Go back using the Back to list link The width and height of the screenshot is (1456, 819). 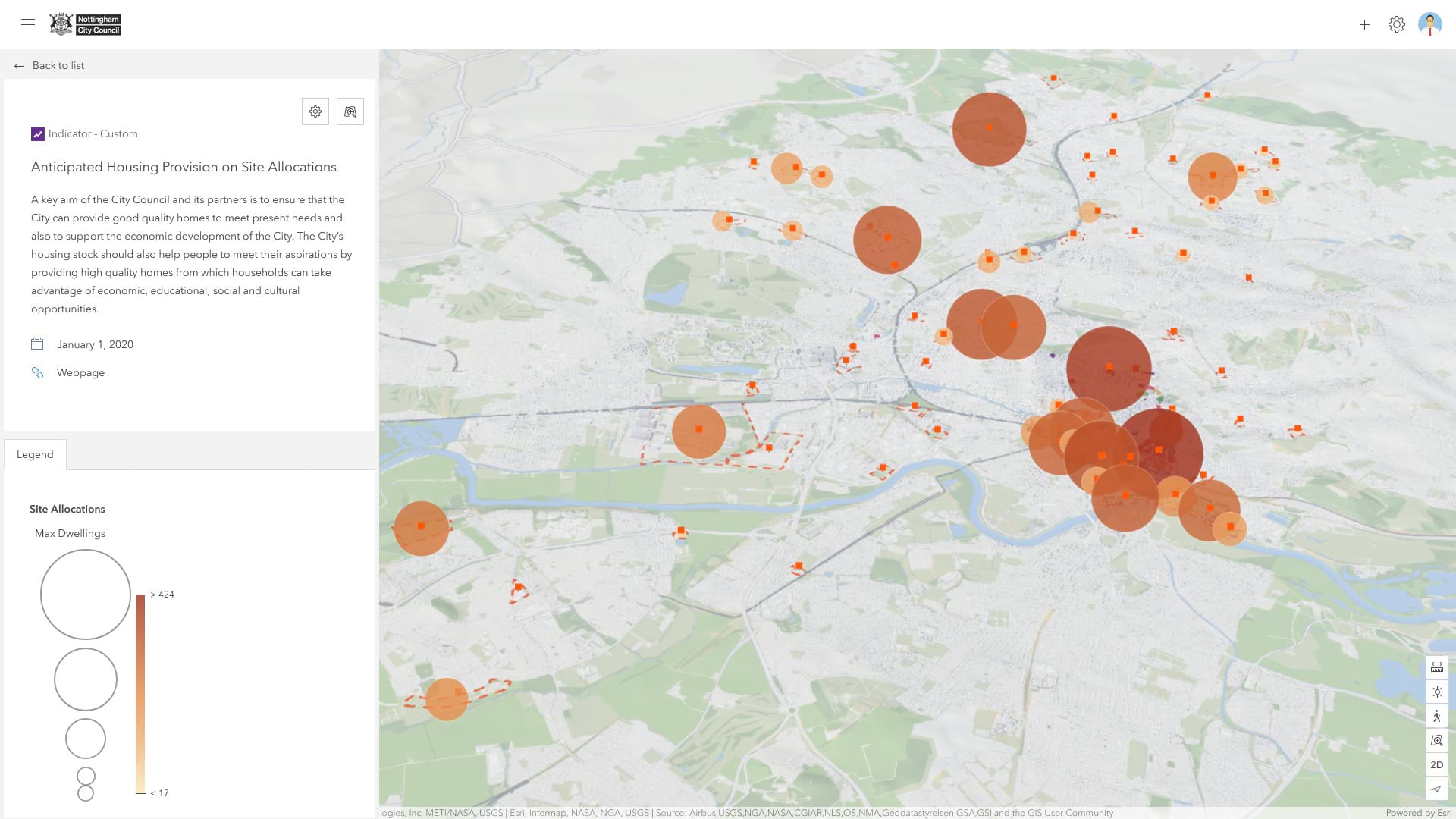tap(50, 65)
